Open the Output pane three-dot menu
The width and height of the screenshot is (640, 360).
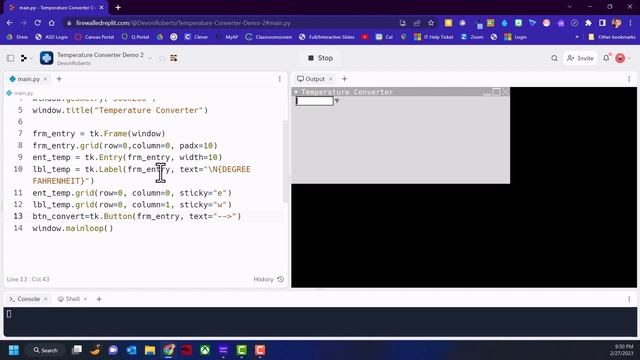click(629, 79)
